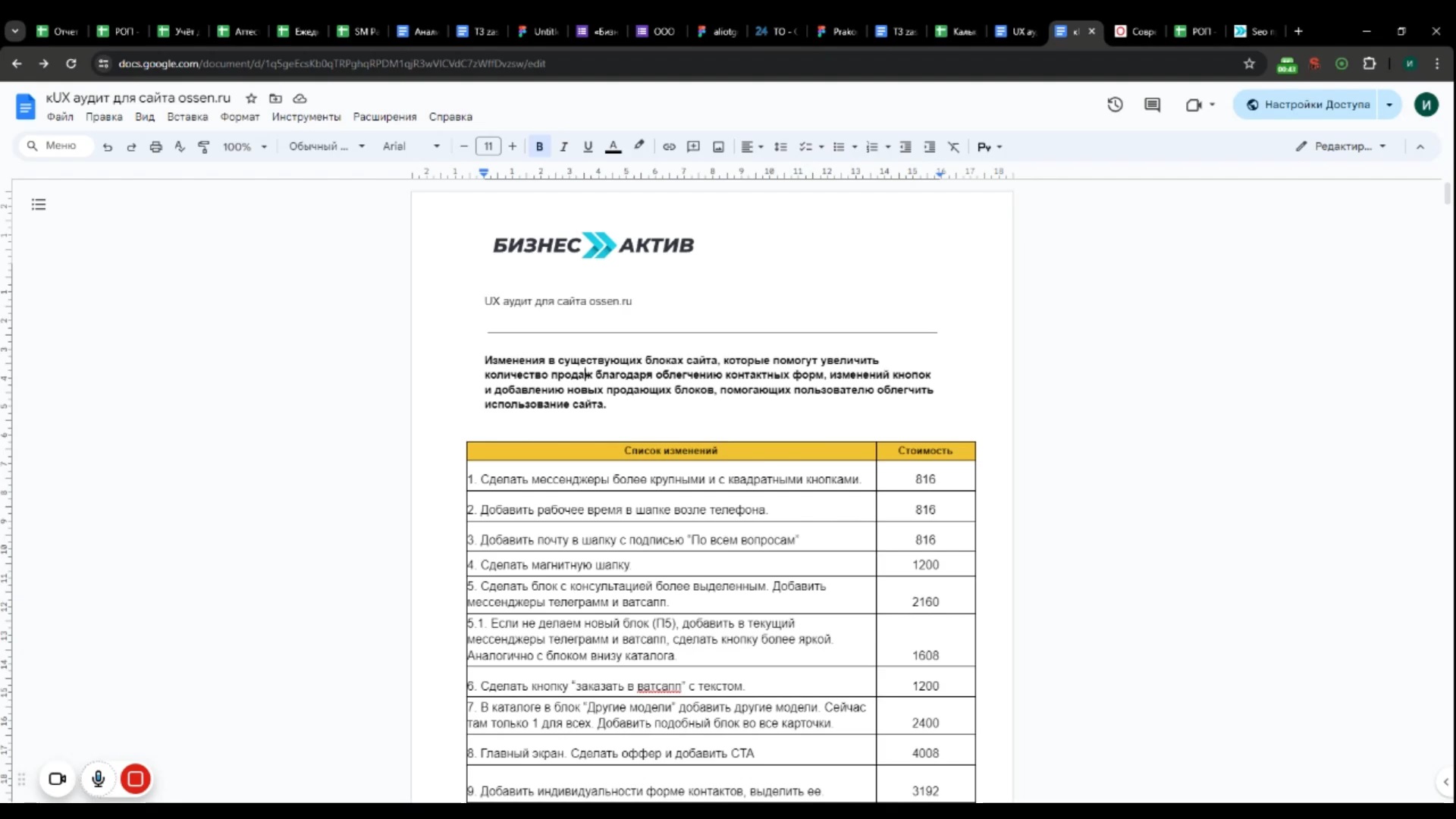Screen dimensions: 1456x819
Task: Open document outline icon on left
Action: [x=39, y=205]
